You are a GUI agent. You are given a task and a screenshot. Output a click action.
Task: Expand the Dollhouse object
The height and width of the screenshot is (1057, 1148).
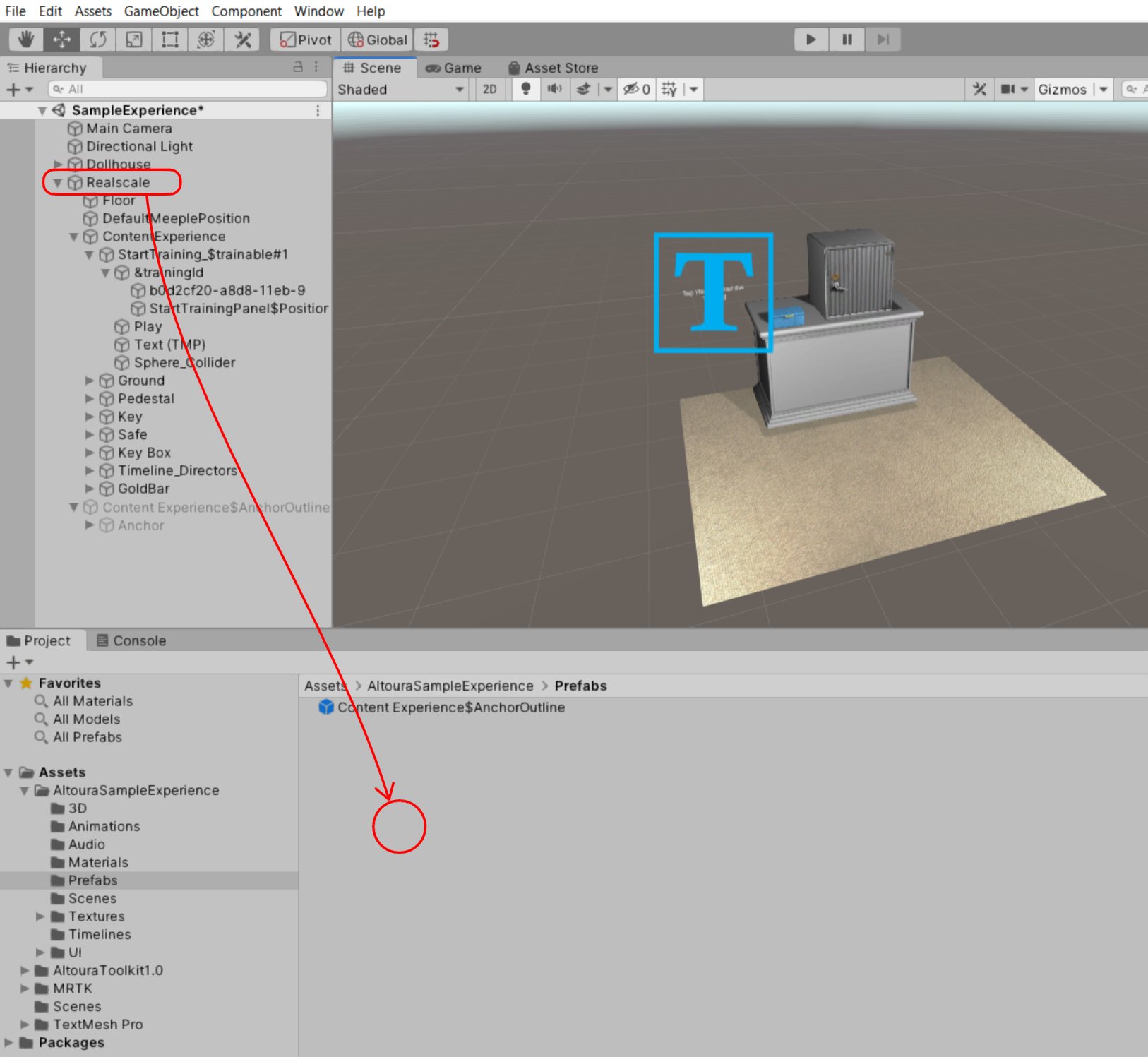59,165
